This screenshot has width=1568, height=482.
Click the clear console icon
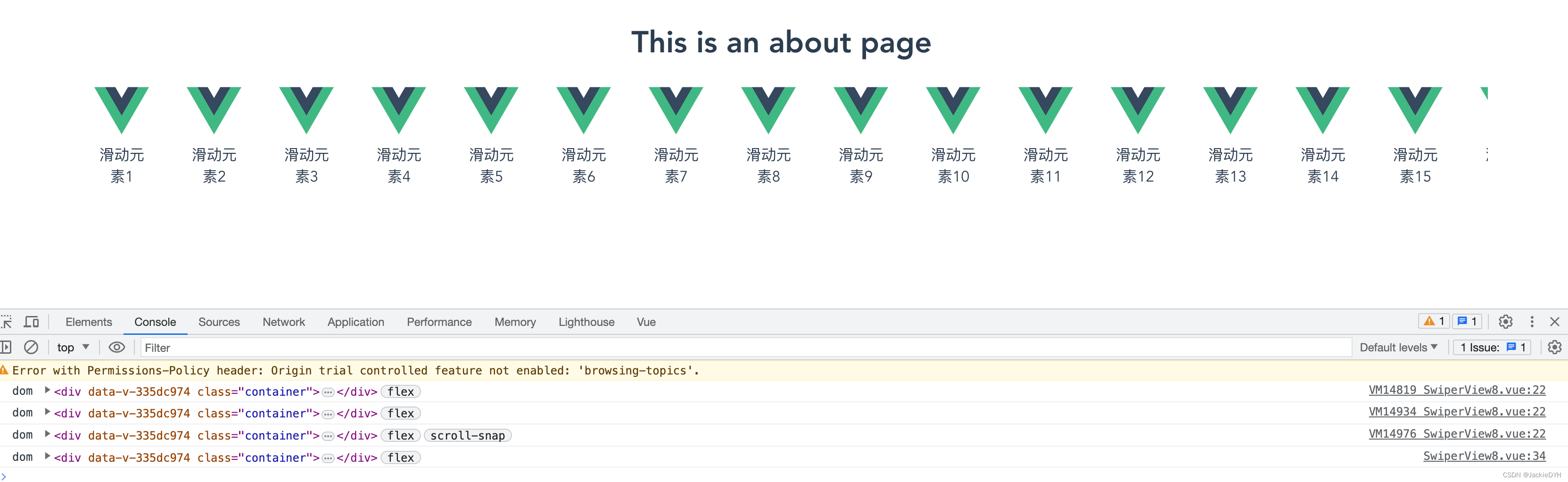(x=31, y=348)
